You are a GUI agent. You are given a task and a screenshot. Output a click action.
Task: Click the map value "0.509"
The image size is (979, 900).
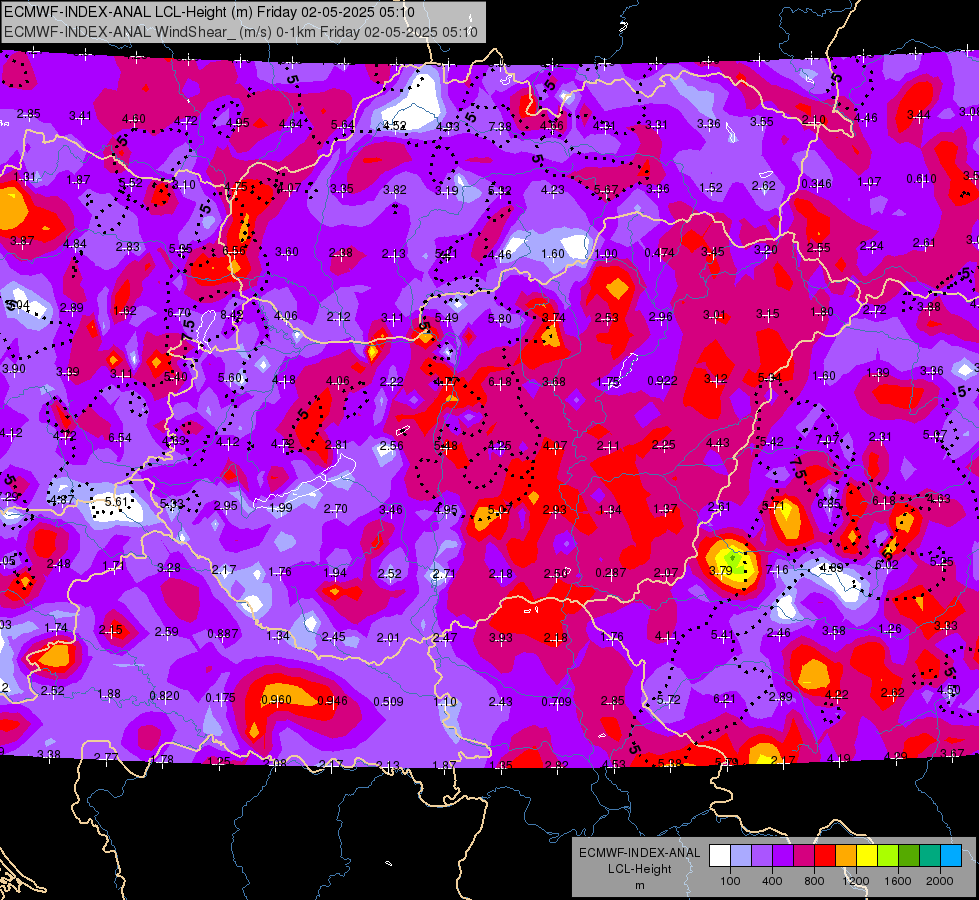[x=388, y=702]
